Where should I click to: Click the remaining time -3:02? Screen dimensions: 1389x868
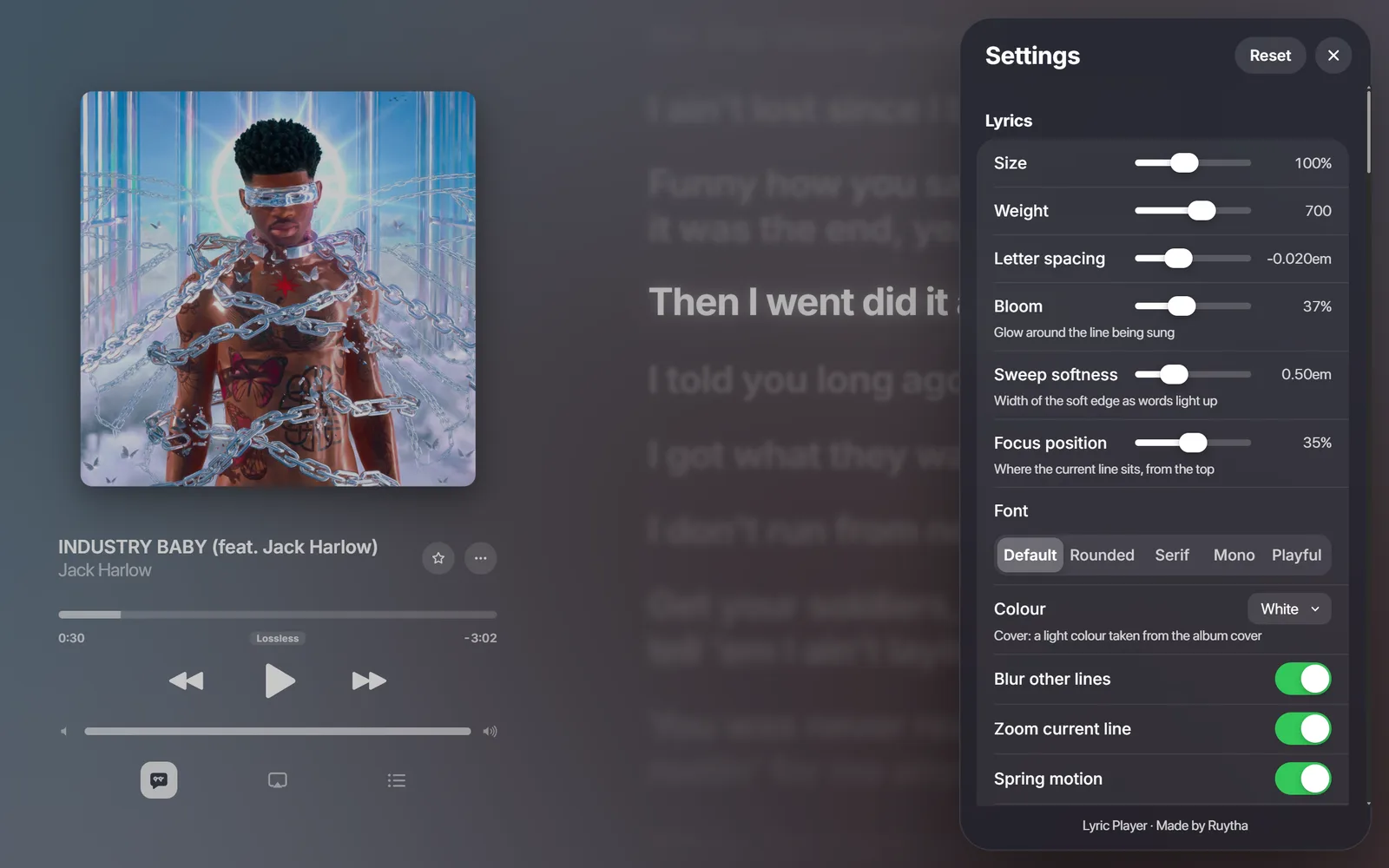pos(480,638)
